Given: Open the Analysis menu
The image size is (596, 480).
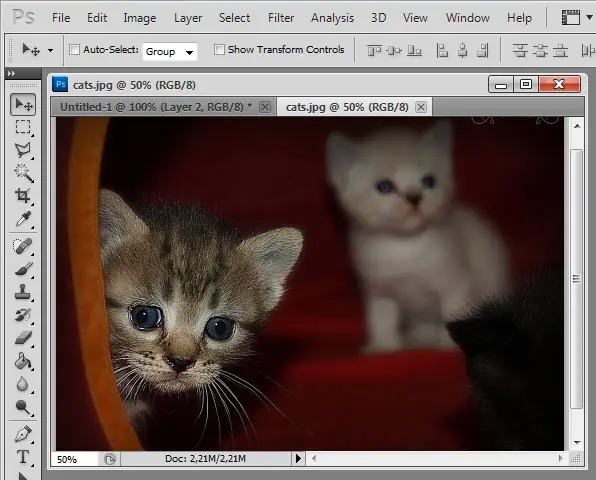Looking at the screenshot, I should pos(332,18).
